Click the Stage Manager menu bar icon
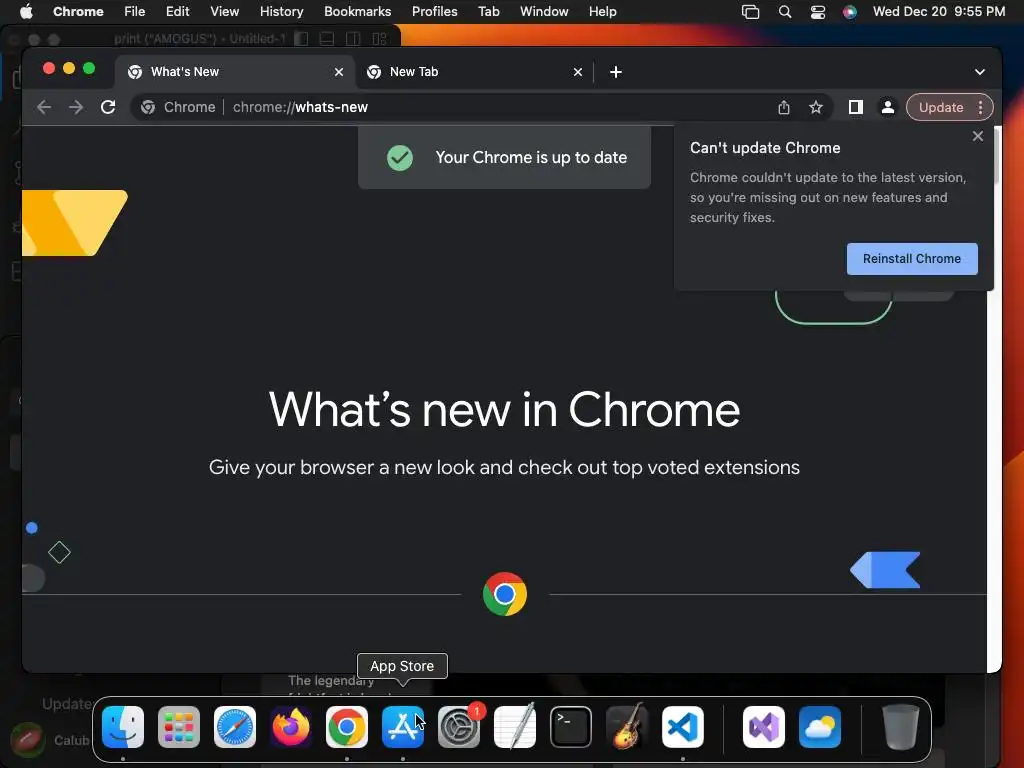Viewport: 1024px width, 768px height. pos(750,12)
